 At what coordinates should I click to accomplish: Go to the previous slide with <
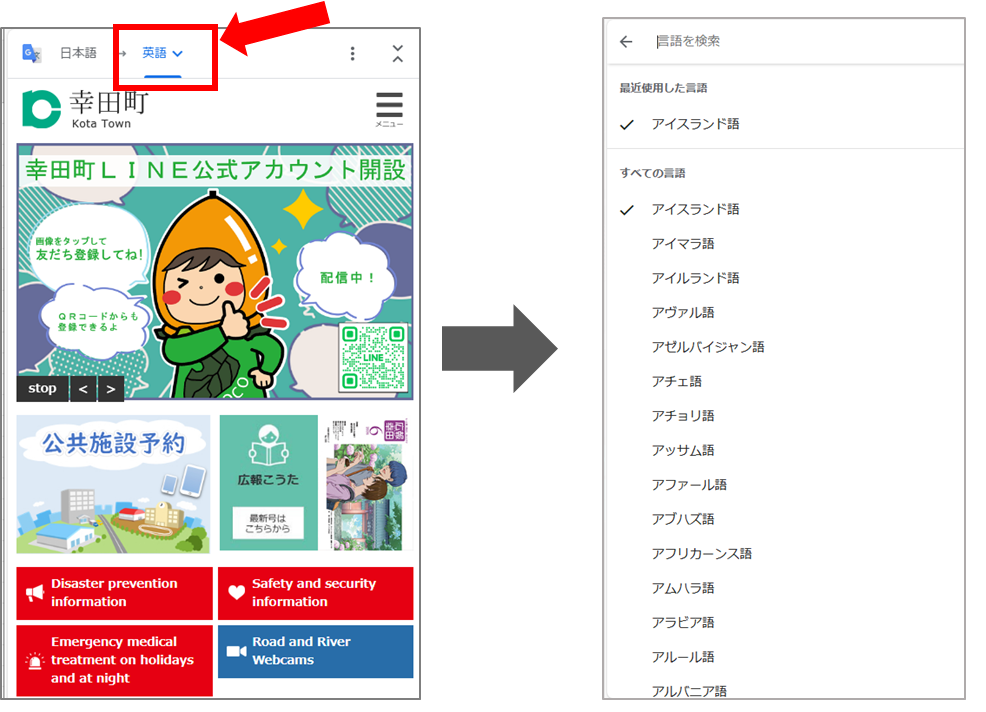coord(83,389)
